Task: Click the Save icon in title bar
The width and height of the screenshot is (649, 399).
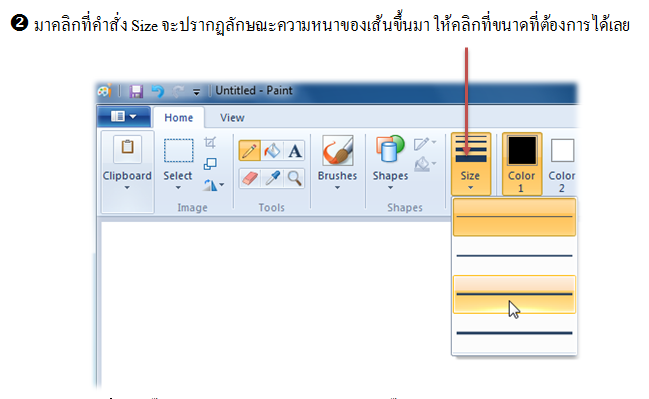Action: tap(136, 91)
